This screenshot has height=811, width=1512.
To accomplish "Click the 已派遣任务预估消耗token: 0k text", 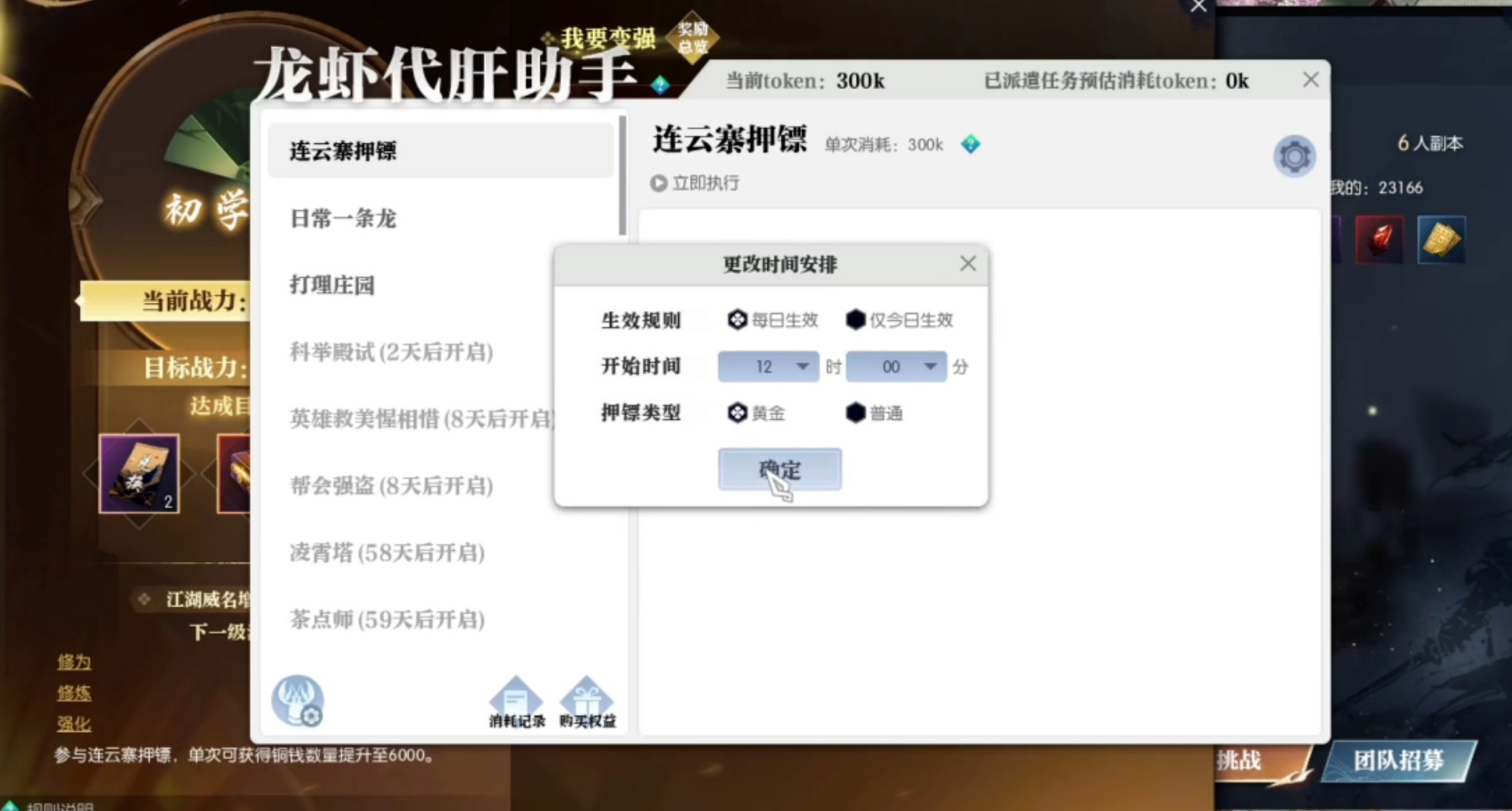I will pos(1117,81).
